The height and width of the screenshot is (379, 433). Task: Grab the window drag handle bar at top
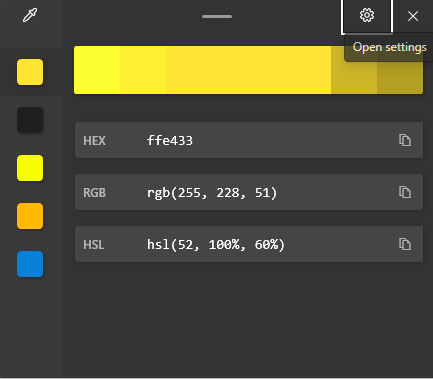[217, 16]
